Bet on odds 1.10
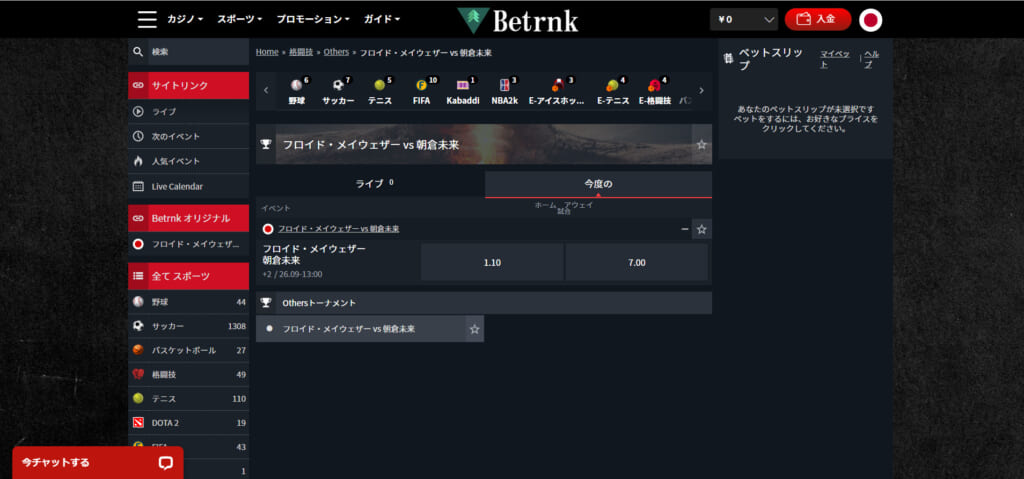 (x=492, y=263)
